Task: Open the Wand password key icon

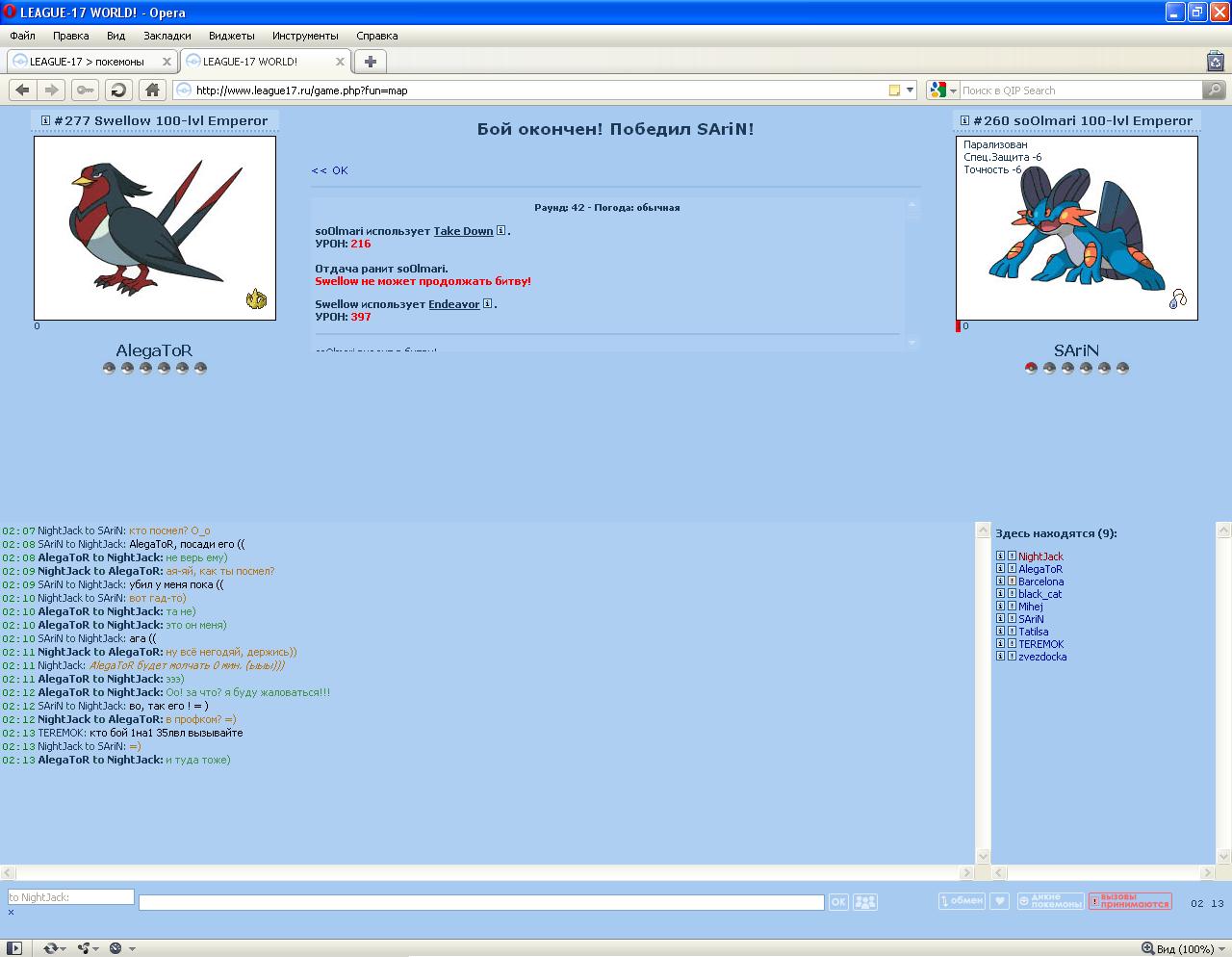Action: pyautogui.click(x=86, y=90)
